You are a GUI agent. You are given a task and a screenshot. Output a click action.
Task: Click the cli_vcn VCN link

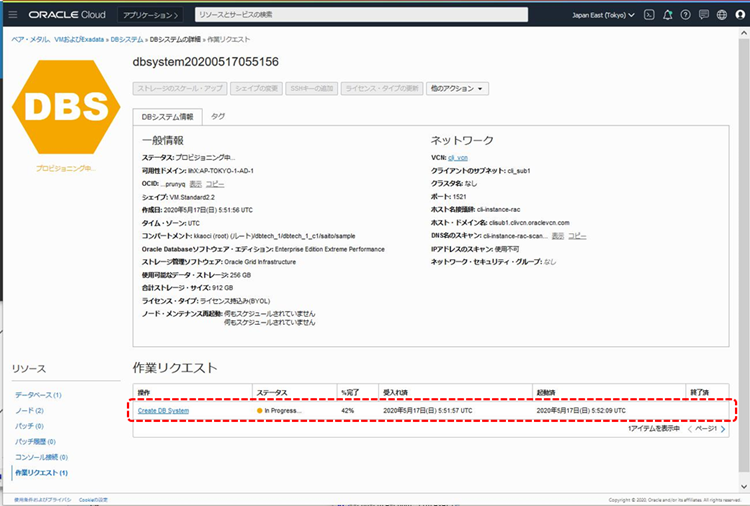pos(457,158)
